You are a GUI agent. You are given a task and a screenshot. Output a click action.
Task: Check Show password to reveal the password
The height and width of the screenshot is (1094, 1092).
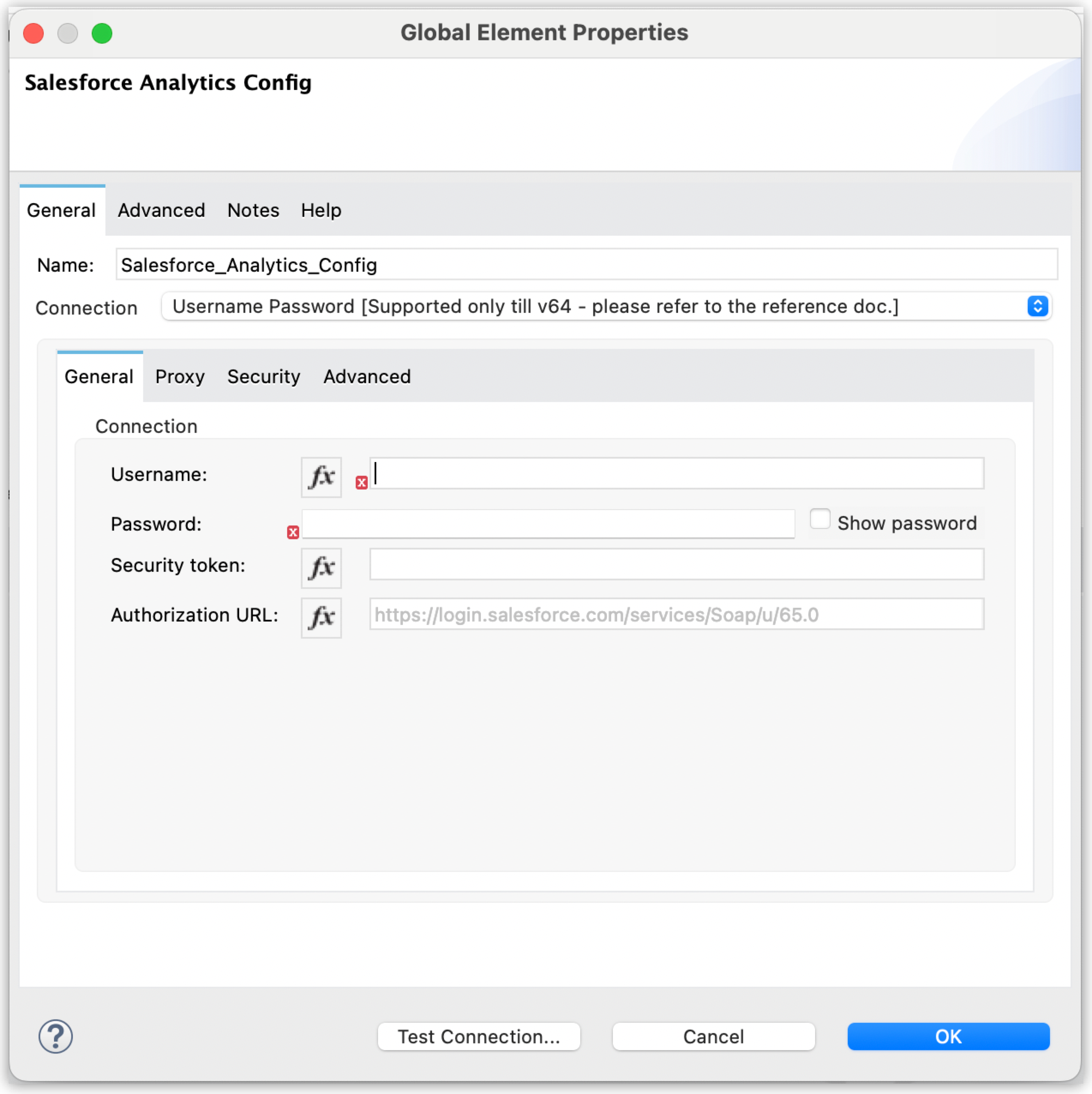[x=820, y=518]
